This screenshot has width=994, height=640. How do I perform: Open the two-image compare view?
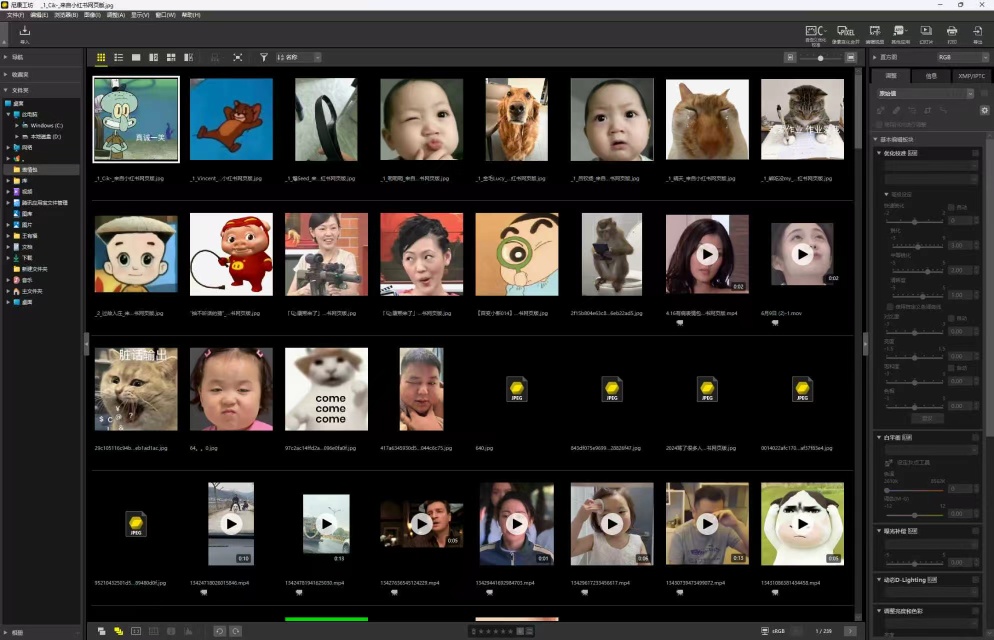coord(153,58)
